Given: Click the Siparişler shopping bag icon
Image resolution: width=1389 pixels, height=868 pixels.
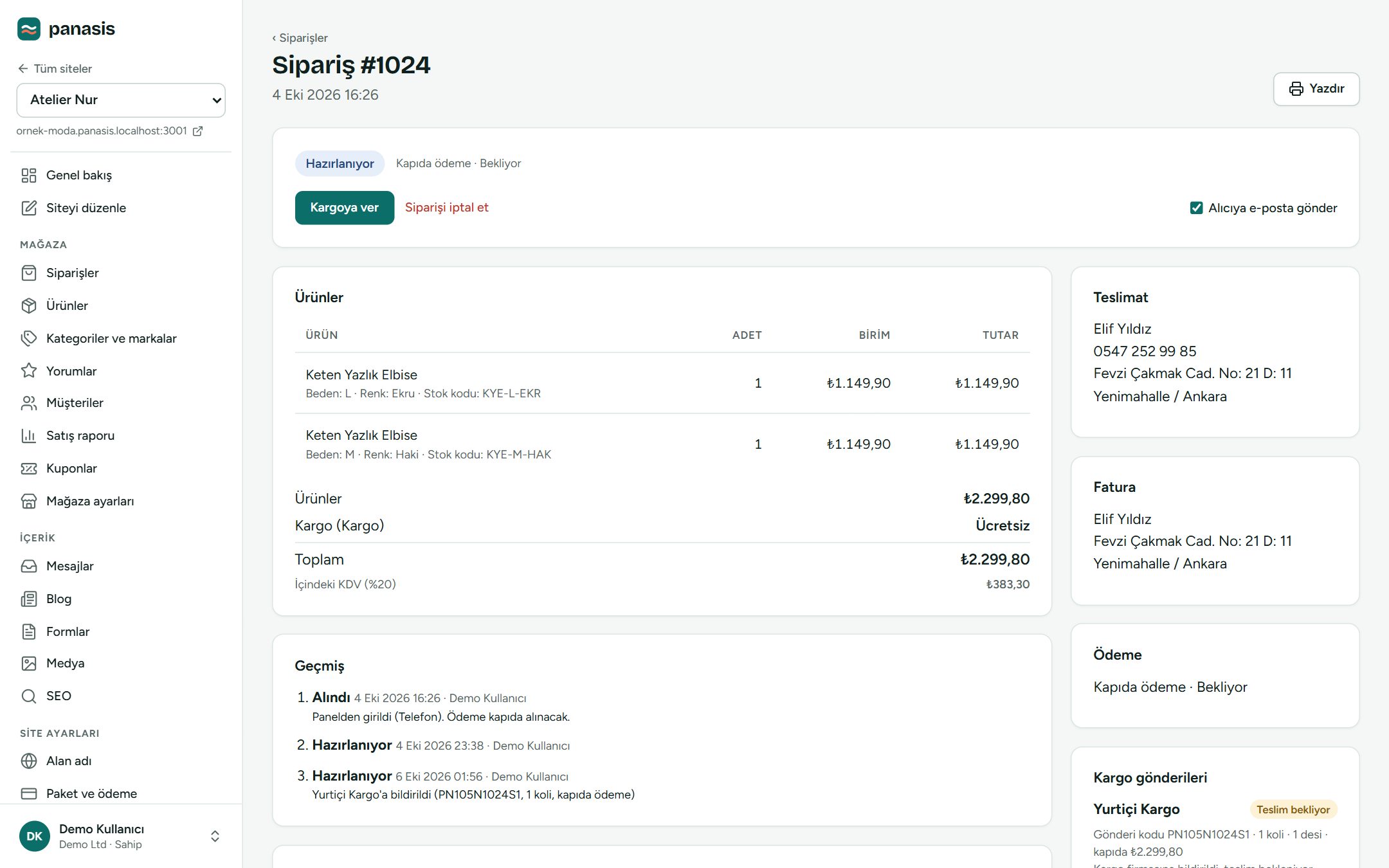Looking at the screenshot, I should click(x=29, y=273).
